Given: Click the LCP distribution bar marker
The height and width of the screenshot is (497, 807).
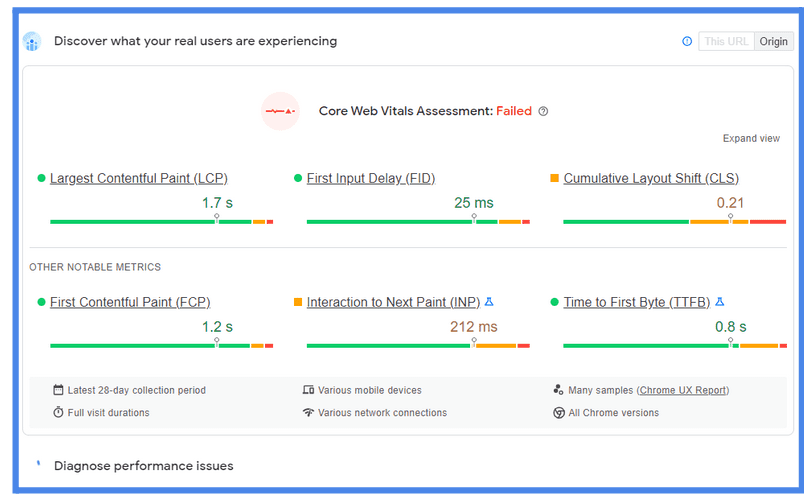Looking at the screenshot, I should 217,218.
